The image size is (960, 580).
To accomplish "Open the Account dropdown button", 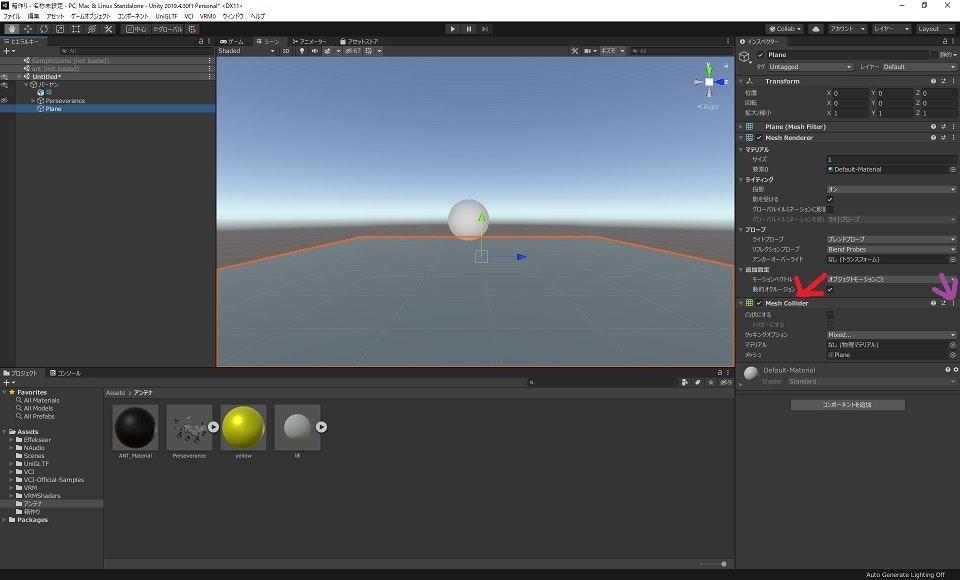I will pyautogui.click(x=847, y=29).
